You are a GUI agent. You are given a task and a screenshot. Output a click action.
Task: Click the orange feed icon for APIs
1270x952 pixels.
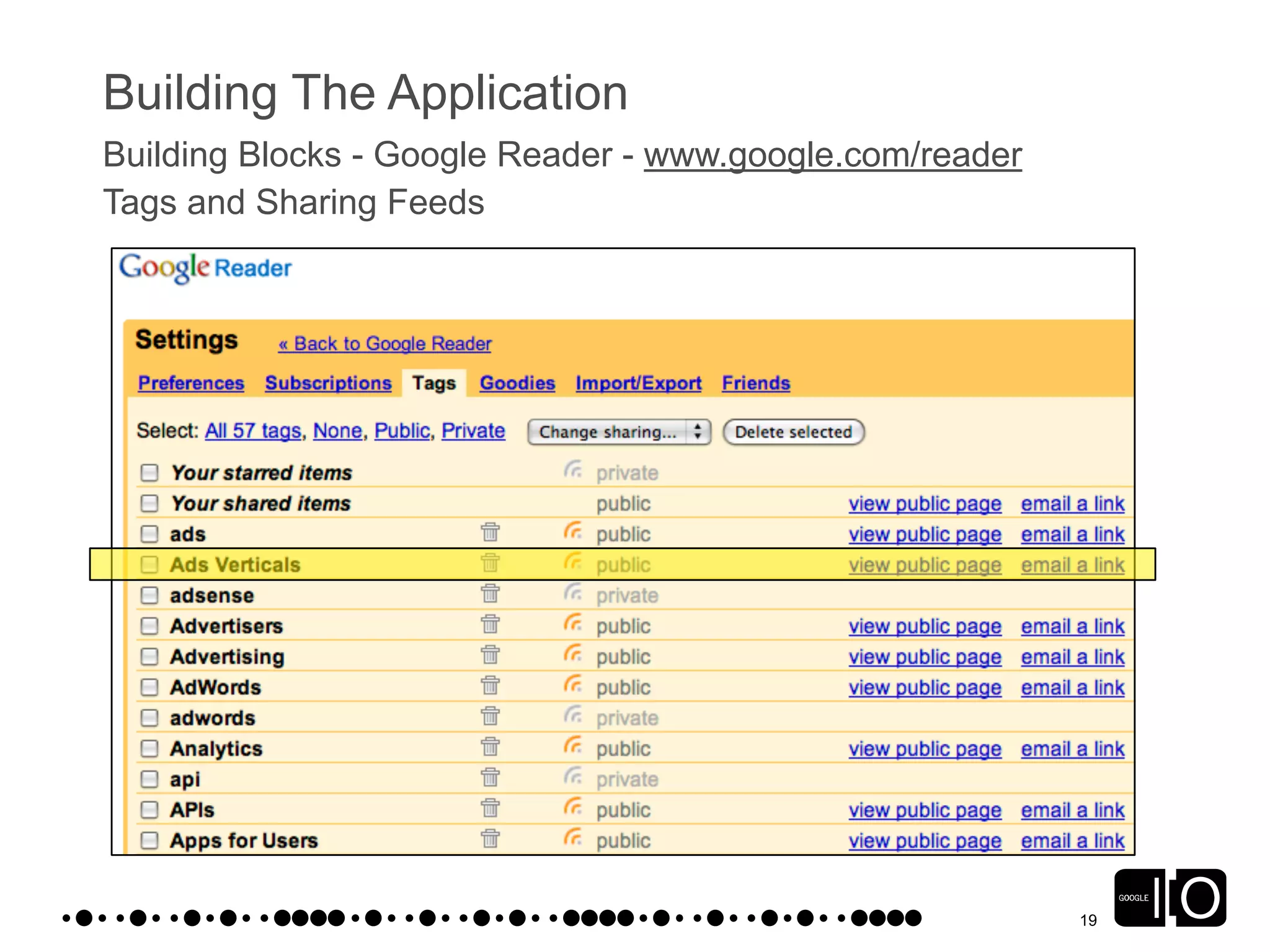(x=573, y=807)
